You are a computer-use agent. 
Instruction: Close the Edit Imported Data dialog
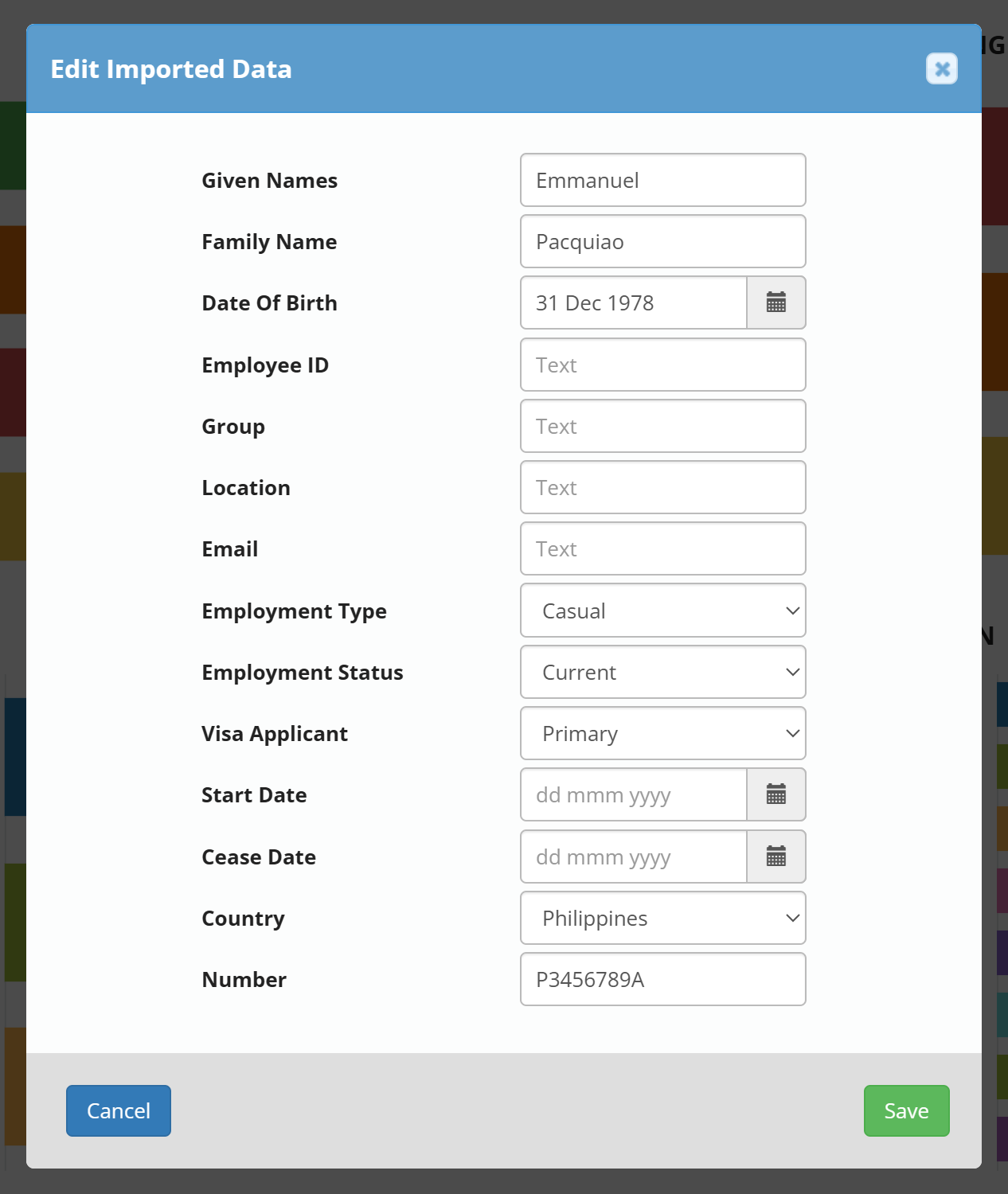point(942,69)
